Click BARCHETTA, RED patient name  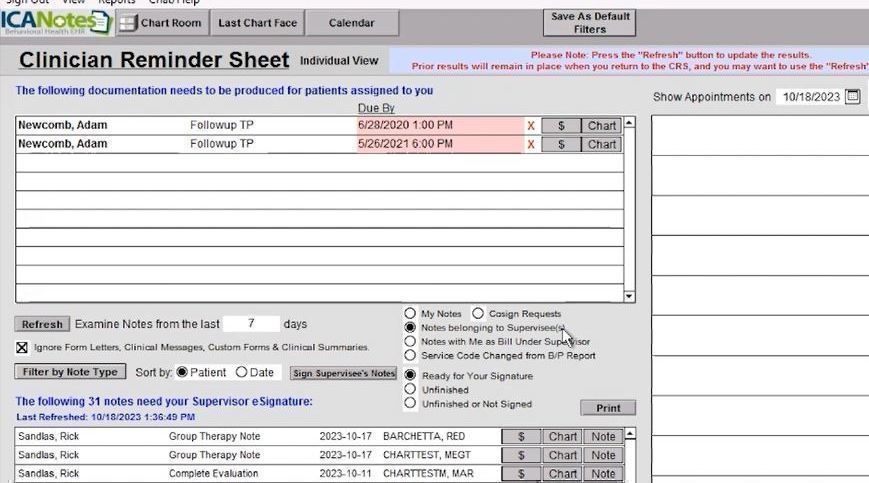pos(424,436)
